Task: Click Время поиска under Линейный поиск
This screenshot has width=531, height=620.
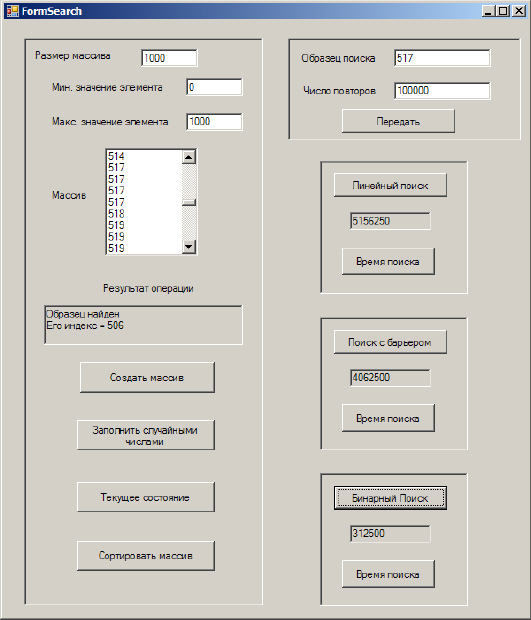Action: (388, 261)
